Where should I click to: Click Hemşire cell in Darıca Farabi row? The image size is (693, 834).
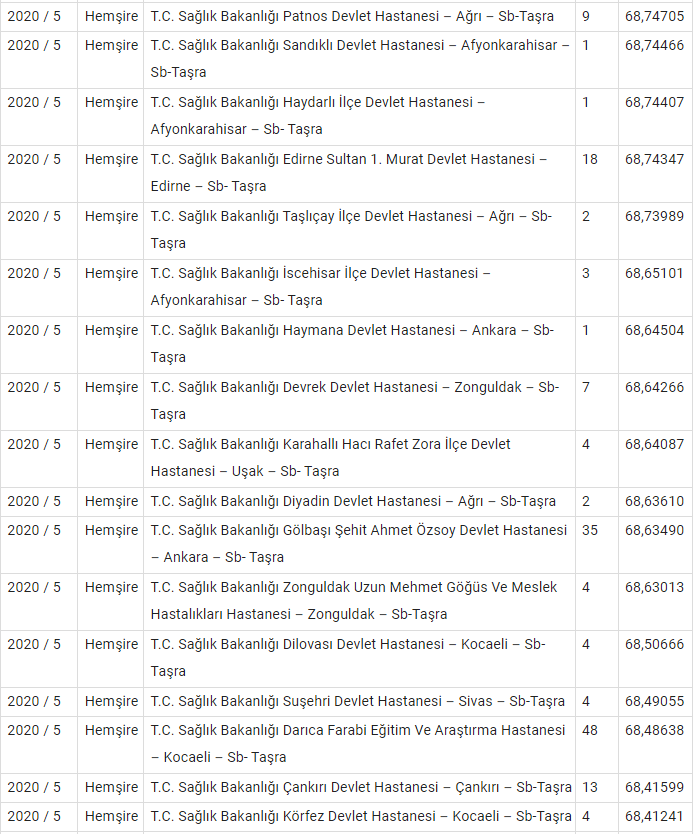(x=111, y=730)
